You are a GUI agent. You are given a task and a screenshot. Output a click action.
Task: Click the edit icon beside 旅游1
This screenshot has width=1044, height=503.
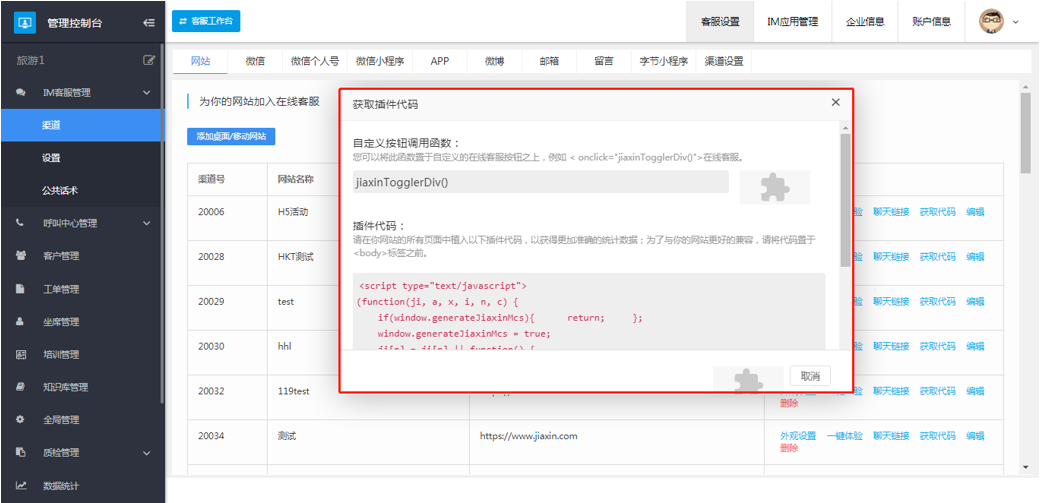(149, 60)
